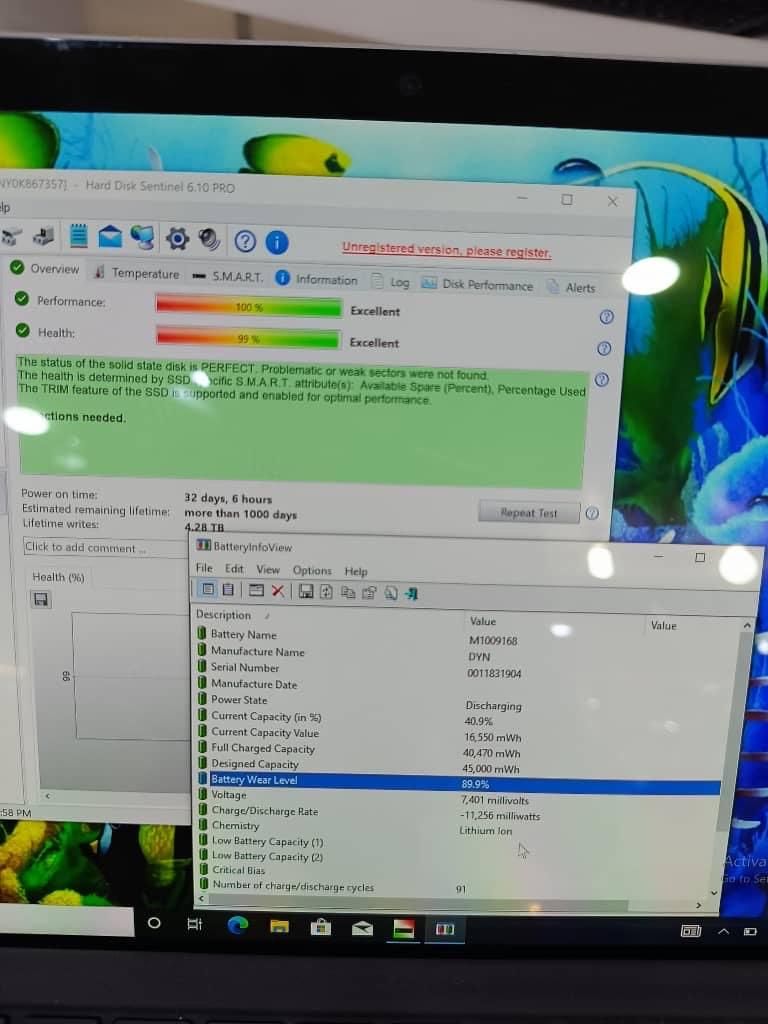768x1024 pixels.
Task: Click the help icon beside Health row
Action: pos(604,348)
